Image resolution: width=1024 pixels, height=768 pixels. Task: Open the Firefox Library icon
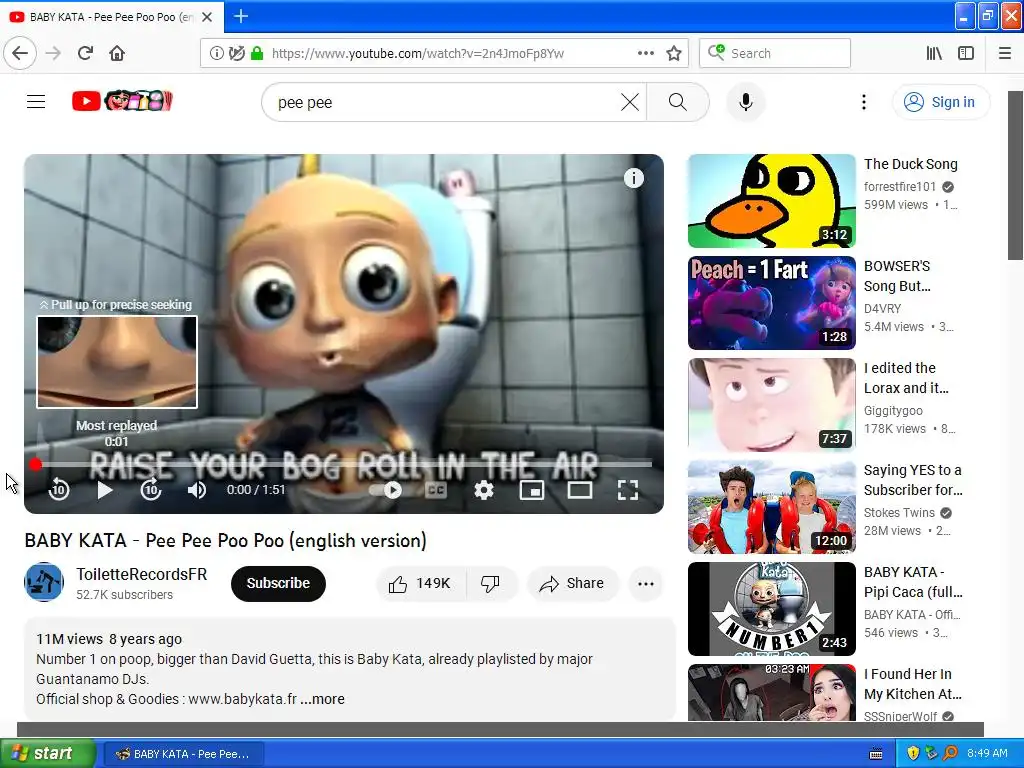(934, 53)
